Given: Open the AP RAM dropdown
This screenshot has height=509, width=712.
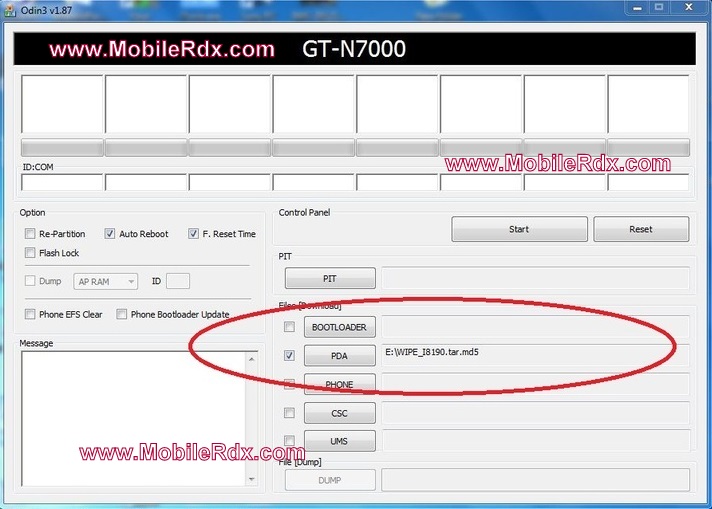Looking at the screenshot, I should point(105,282).
